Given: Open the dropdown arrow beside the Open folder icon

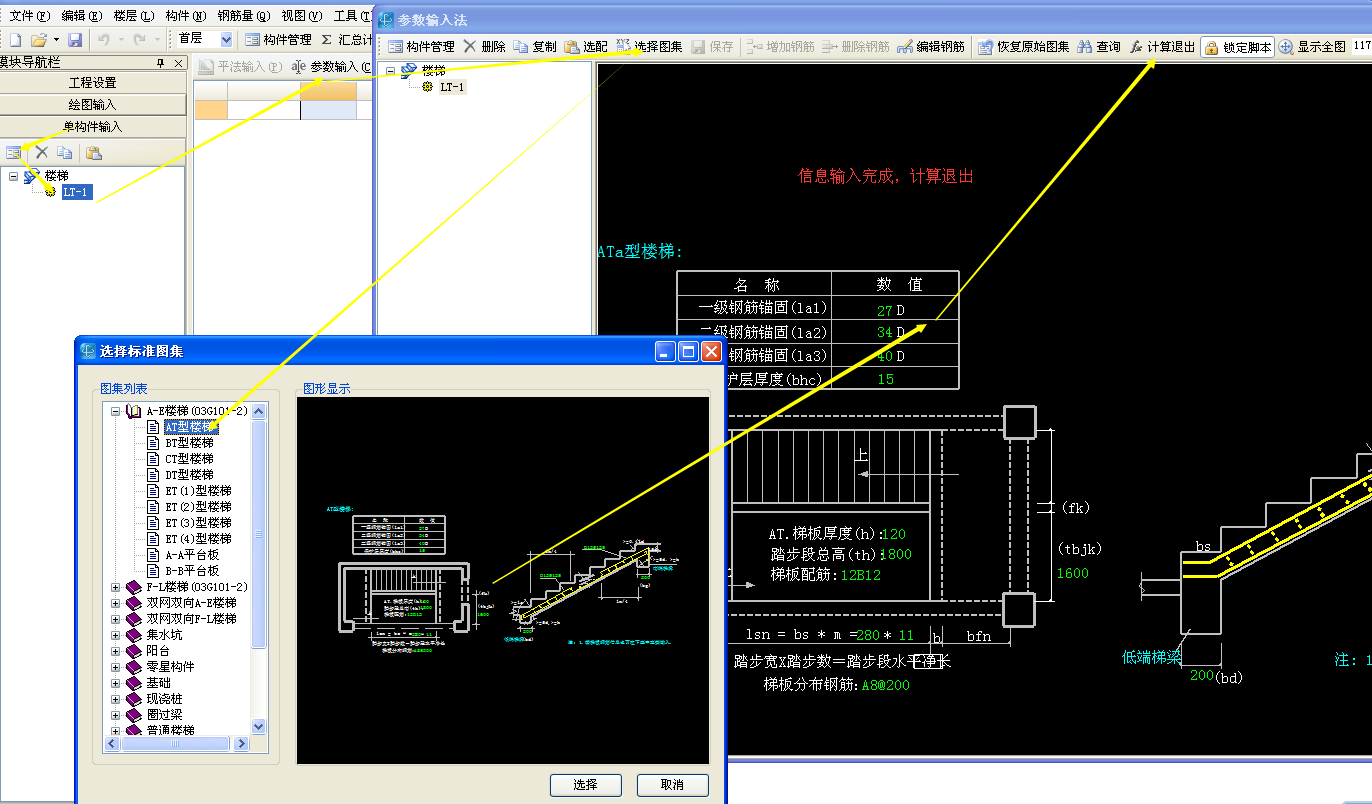Looking at the screenshot, I should [x=55, y=40].
